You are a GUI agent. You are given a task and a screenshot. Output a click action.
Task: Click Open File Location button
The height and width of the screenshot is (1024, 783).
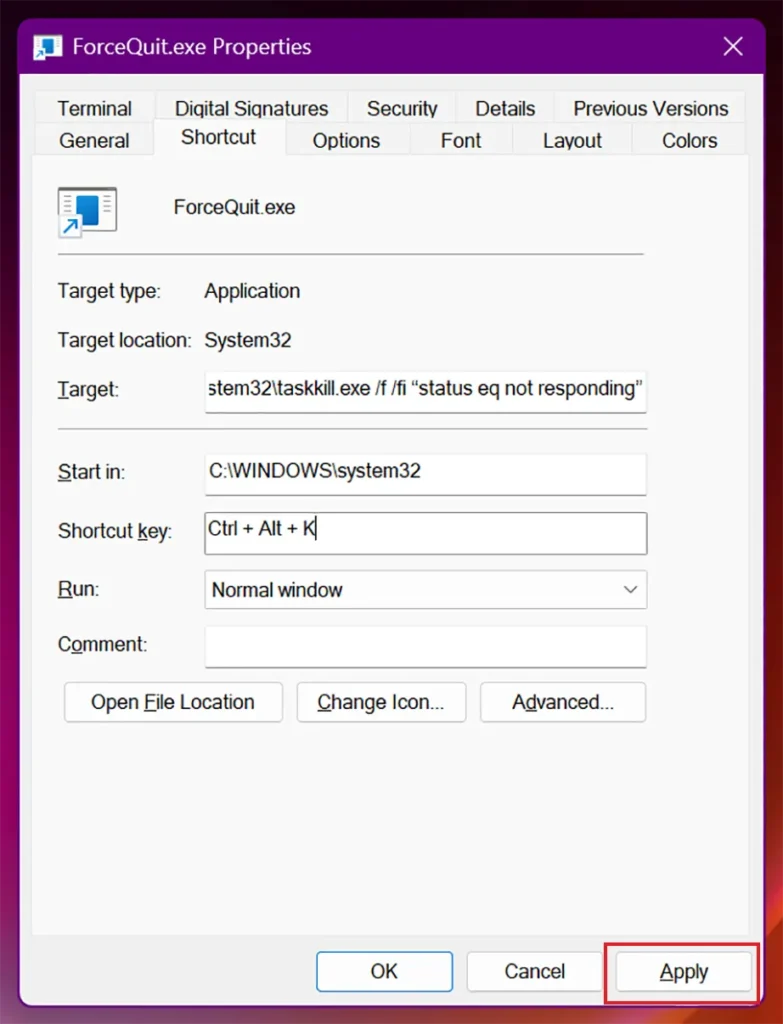[x=173, y=702]
